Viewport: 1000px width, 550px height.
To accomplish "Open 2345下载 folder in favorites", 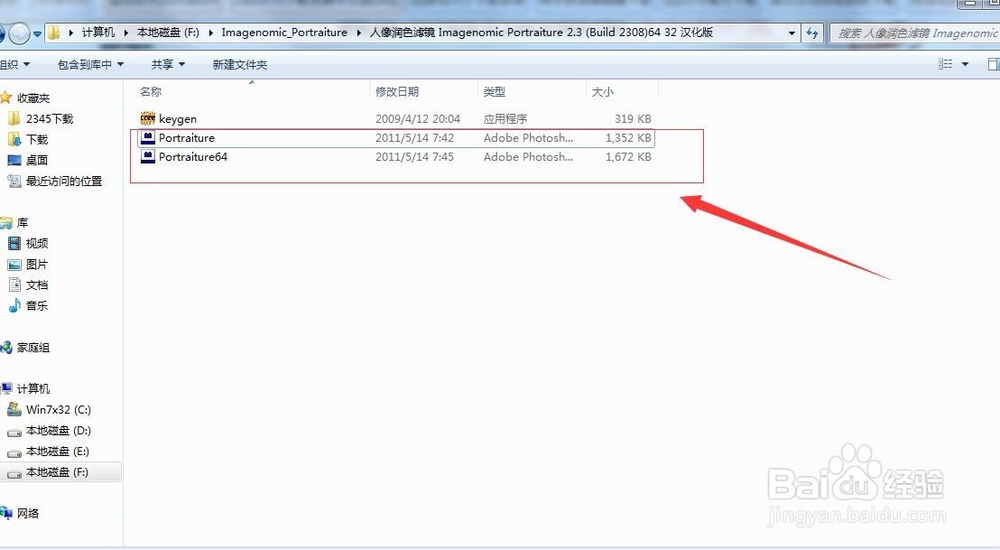I will coord(49,119).
